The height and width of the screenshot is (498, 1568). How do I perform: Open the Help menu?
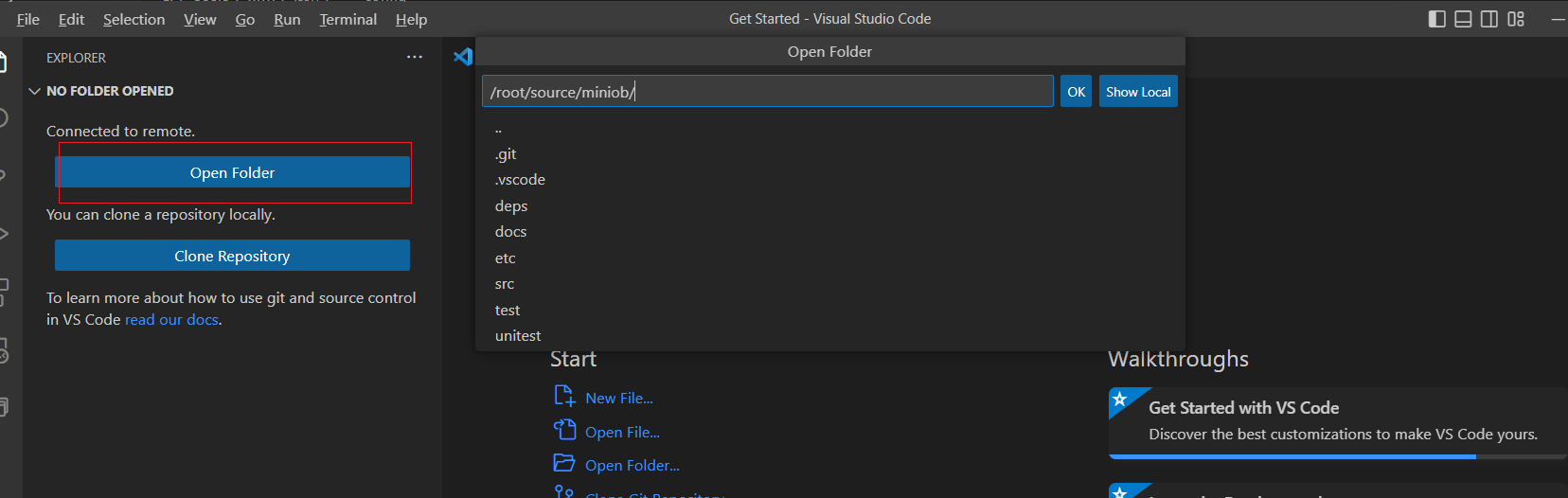tap(411, 19)
